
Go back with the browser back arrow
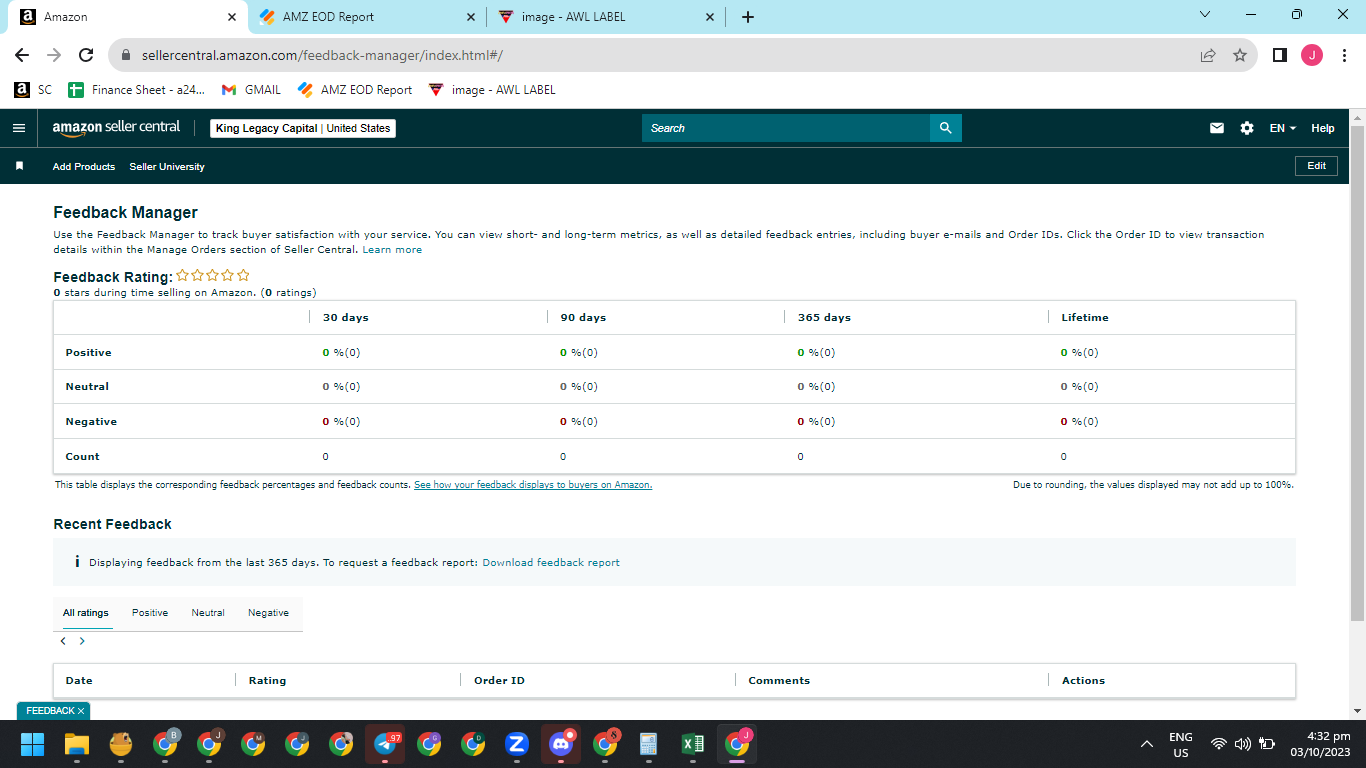[22, 56]
